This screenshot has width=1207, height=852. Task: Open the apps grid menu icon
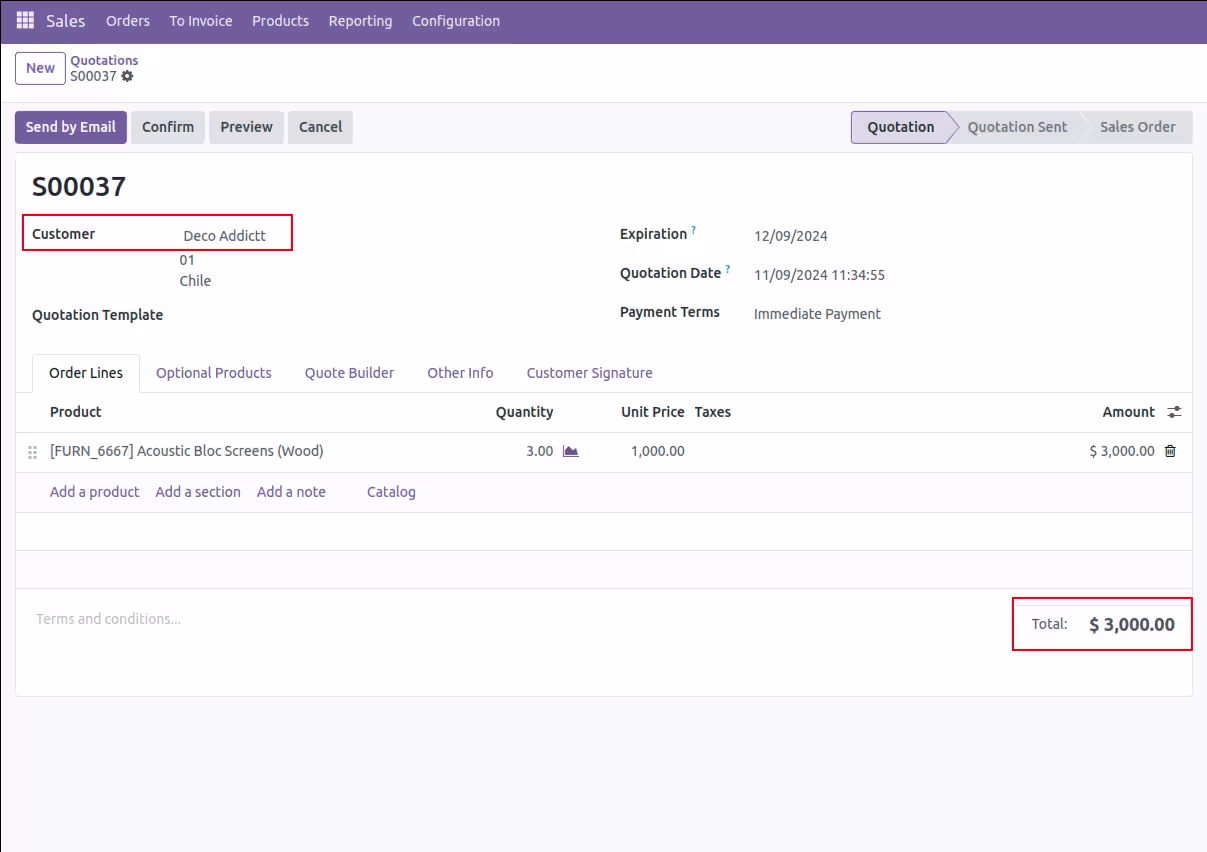tap(25, 21)
